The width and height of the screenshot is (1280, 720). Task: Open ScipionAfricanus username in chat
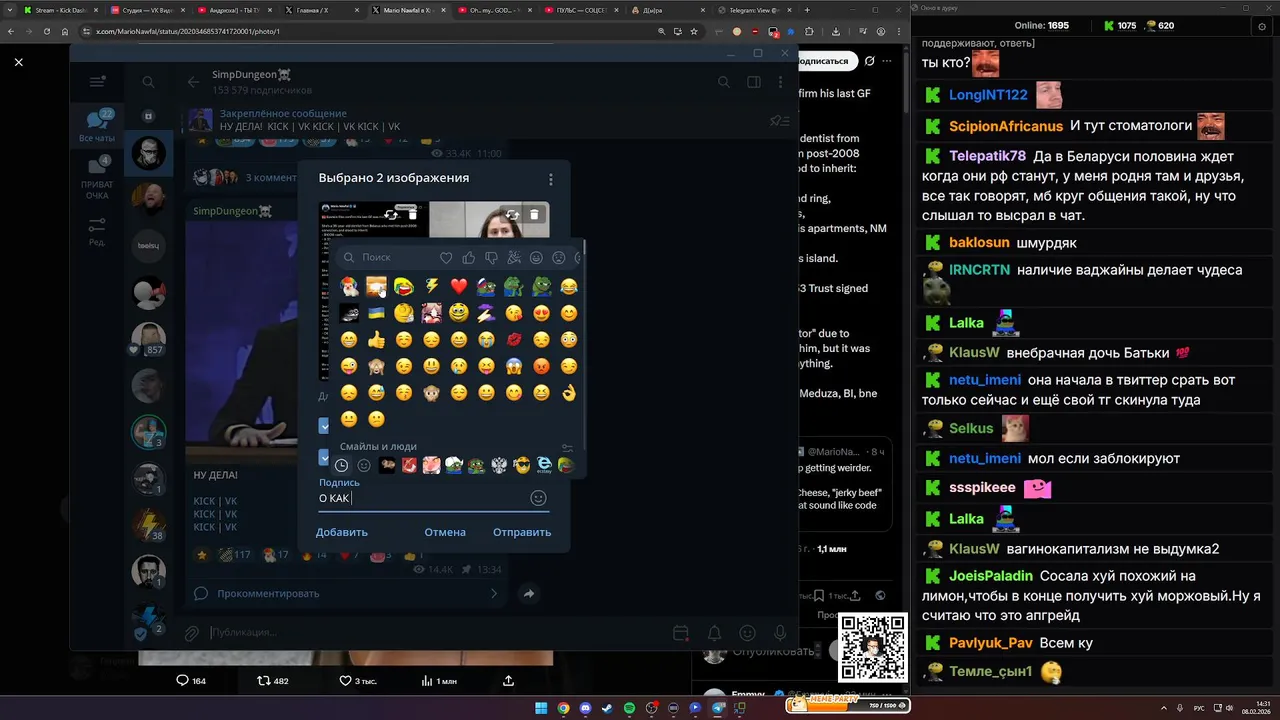click(x=1006, y=126)
